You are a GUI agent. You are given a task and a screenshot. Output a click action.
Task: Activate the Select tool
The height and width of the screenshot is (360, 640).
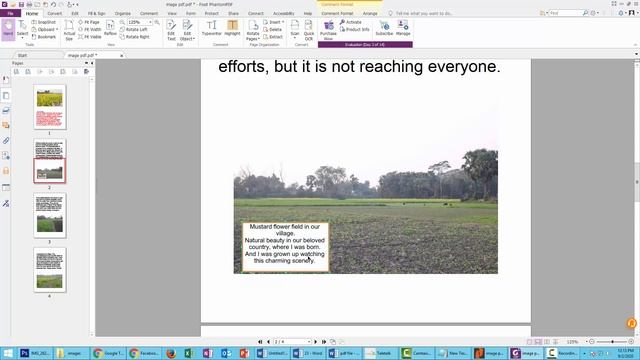(22, 29)
